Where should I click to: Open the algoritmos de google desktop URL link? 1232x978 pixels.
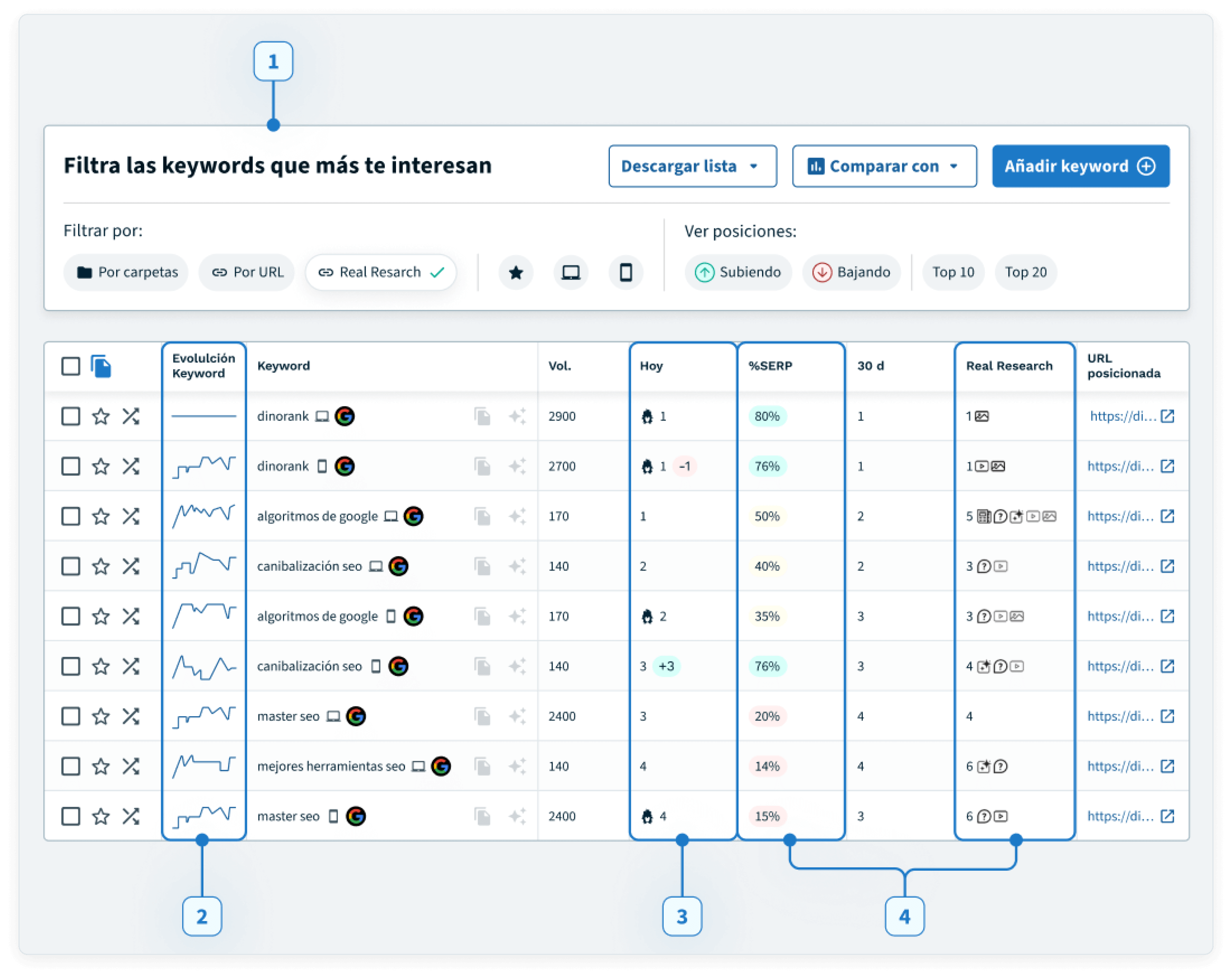[1120, 516]
